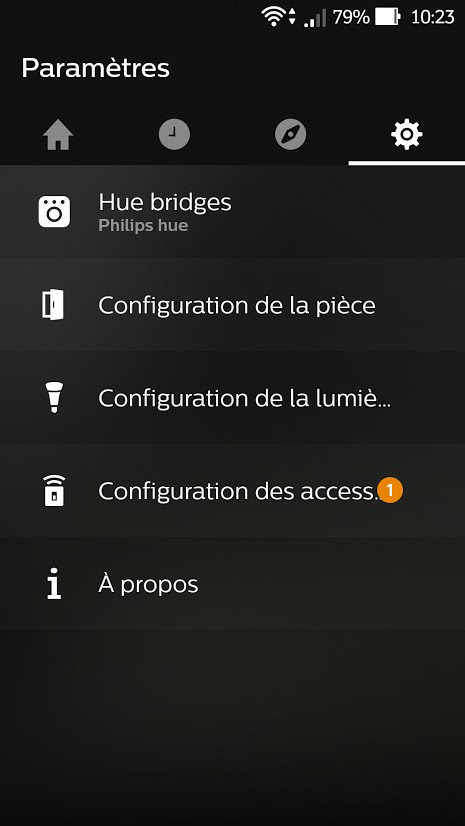The width and height of the screenshot is (465, 826).
Task: Open Configuration des accessoires entry
Action: [232, 491]
